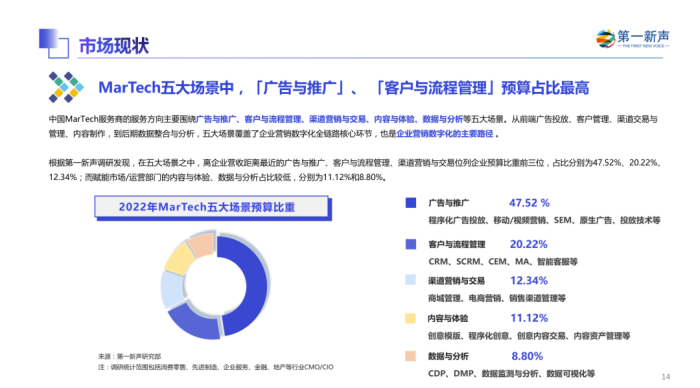The image size is (700, 388).
Task: Click the 注：调研统计范围 footnote
Action: 216,367
